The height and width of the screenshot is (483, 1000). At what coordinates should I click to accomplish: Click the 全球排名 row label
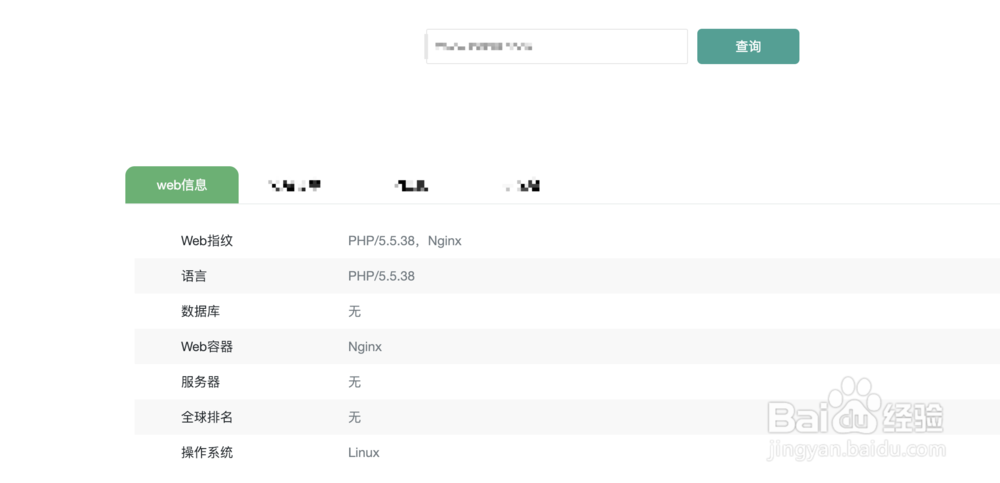pos(207,417)
